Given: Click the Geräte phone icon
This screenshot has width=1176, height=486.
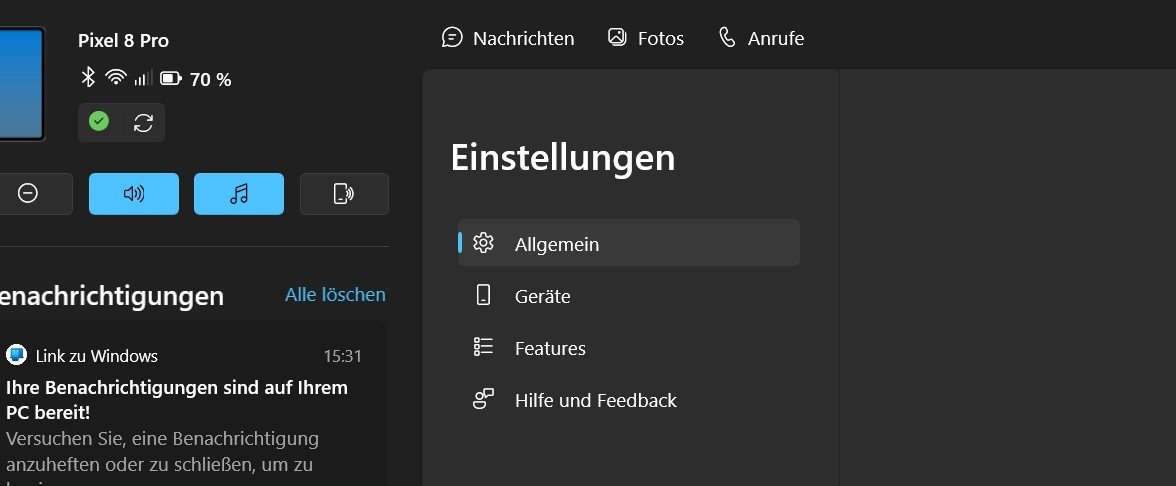Looking at the screenshot, I should (484, 295).
